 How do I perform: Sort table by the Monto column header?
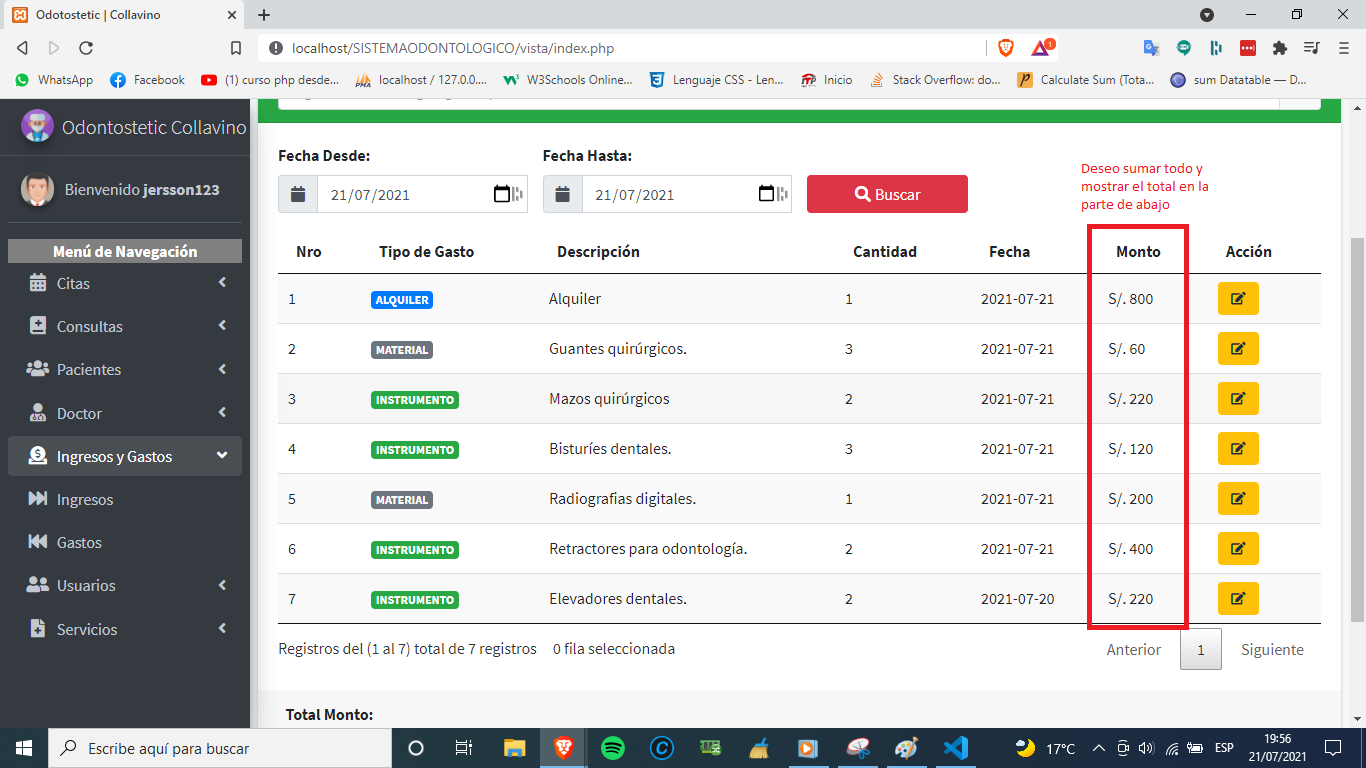[x=1138, y=252]
